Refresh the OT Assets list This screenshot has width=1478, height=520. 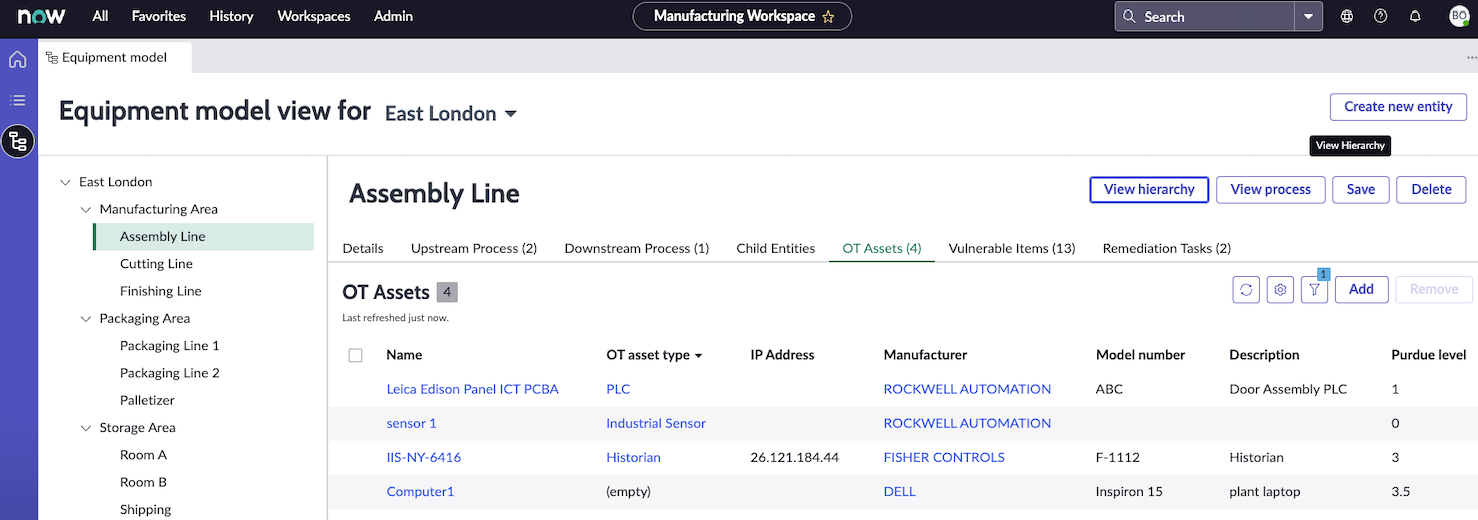click(x=1246, y=289)
